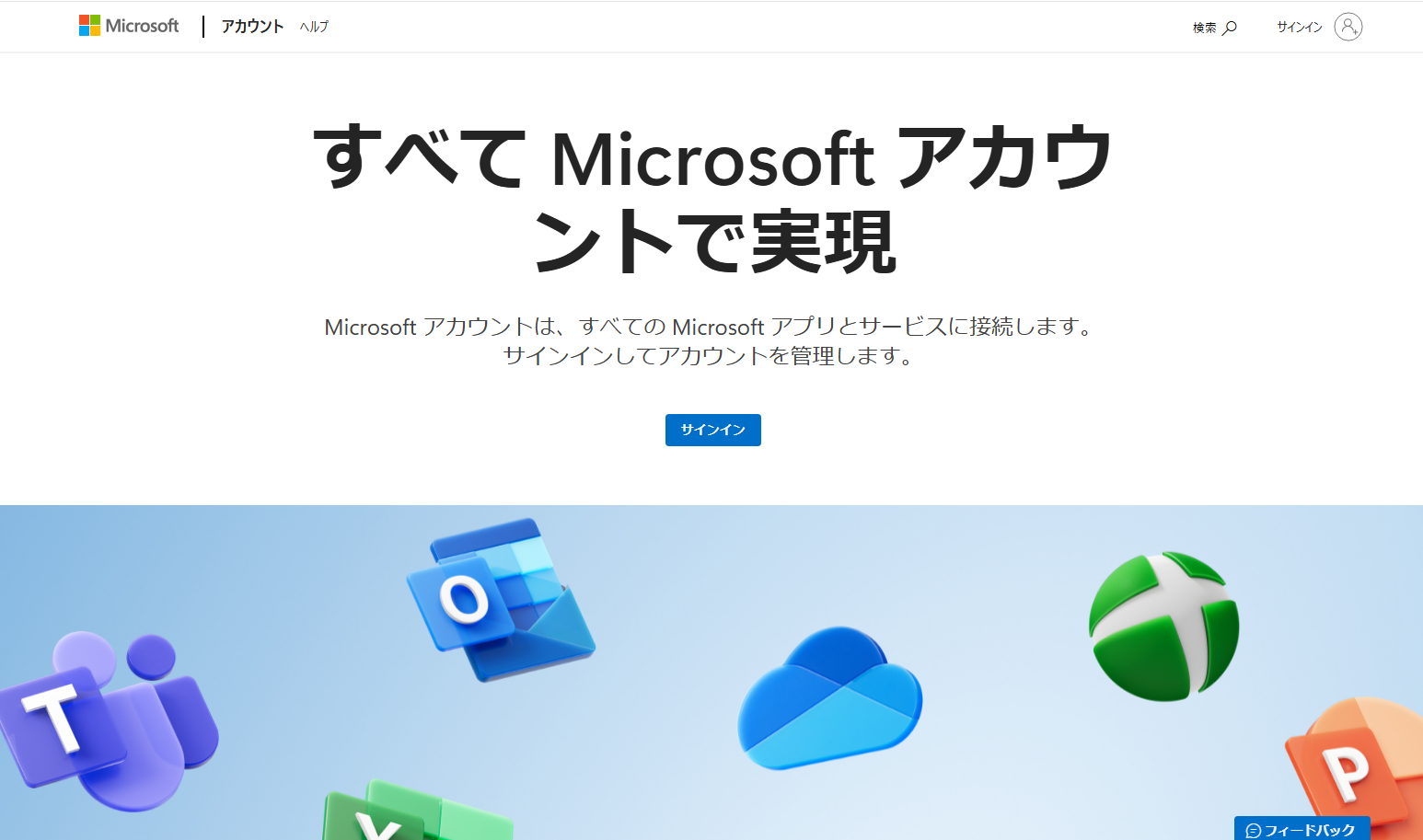The height and width of the screenshot is (840, 1423).
Task: Click the Outlook envelope icon
Action: point(500,600)
